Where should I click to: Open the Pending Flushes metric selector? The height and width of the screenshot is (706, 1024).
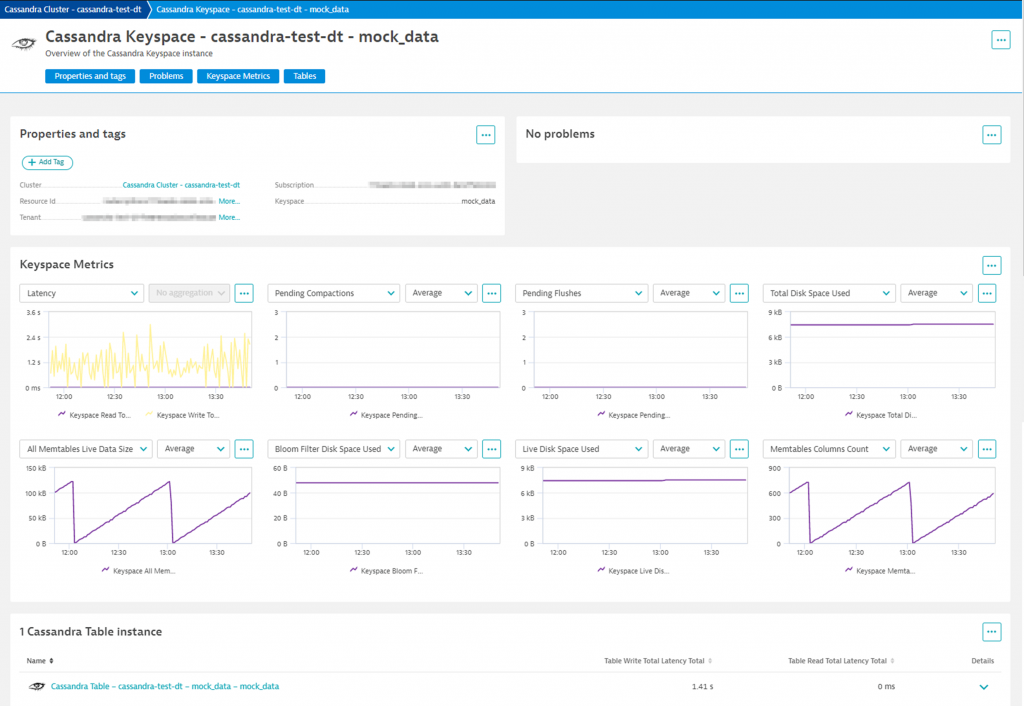[x=581, y=292]
